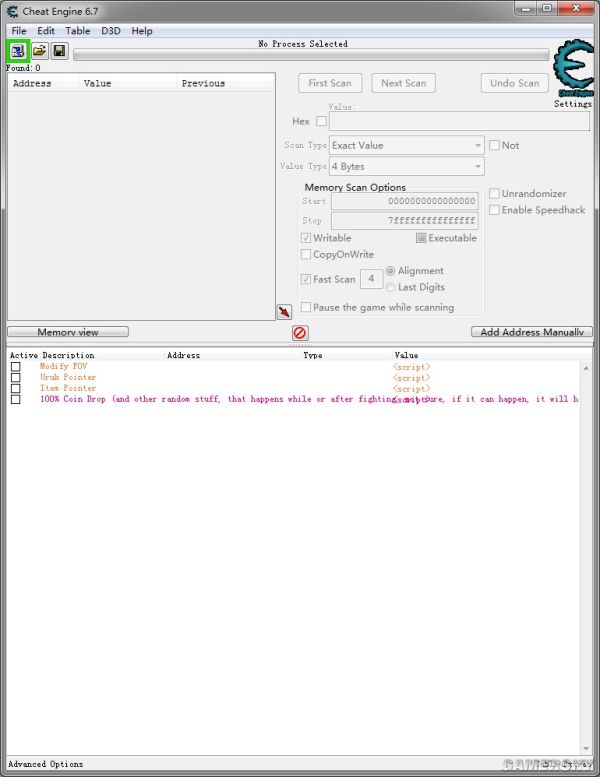Select the Alignment radio button
The width and height of the screenshot is (600, 777).
pyautogui.click(x=390, y=271)
